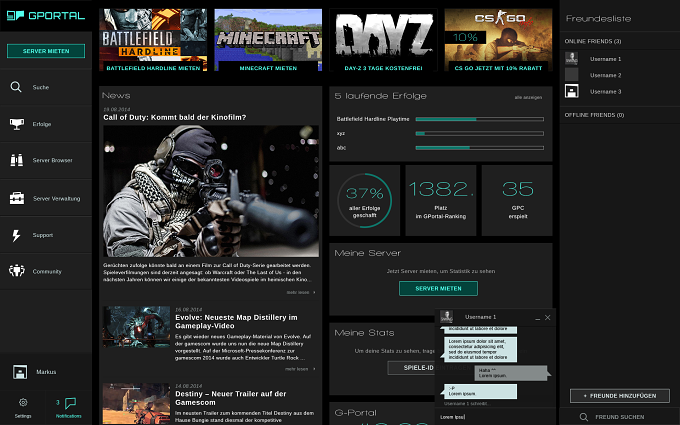Click 'mehr lesen' under Evolve article
The height and width of the screenshot is (425, 680).
300,369
